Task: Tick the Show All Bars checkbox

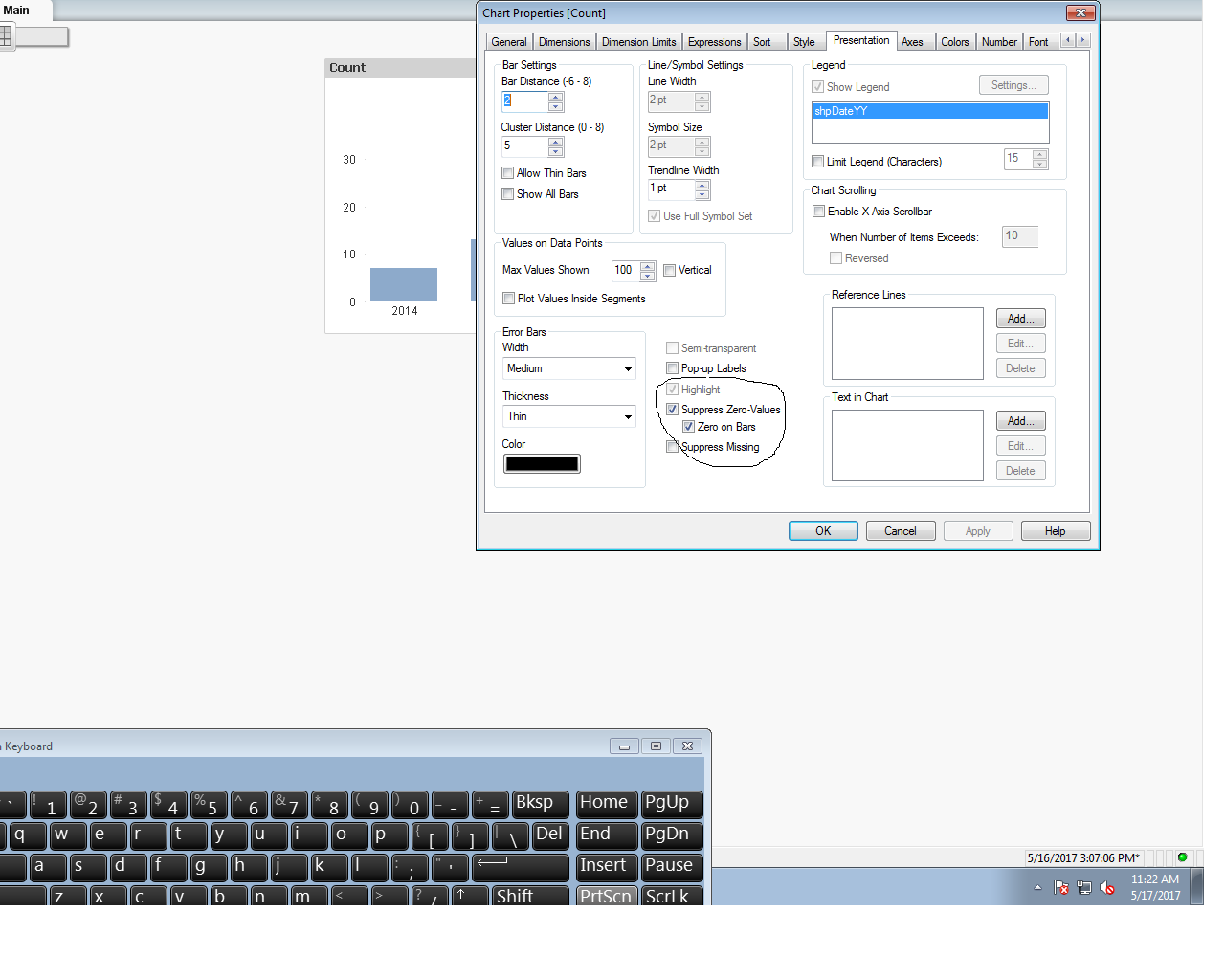Action: coord(508,194)
